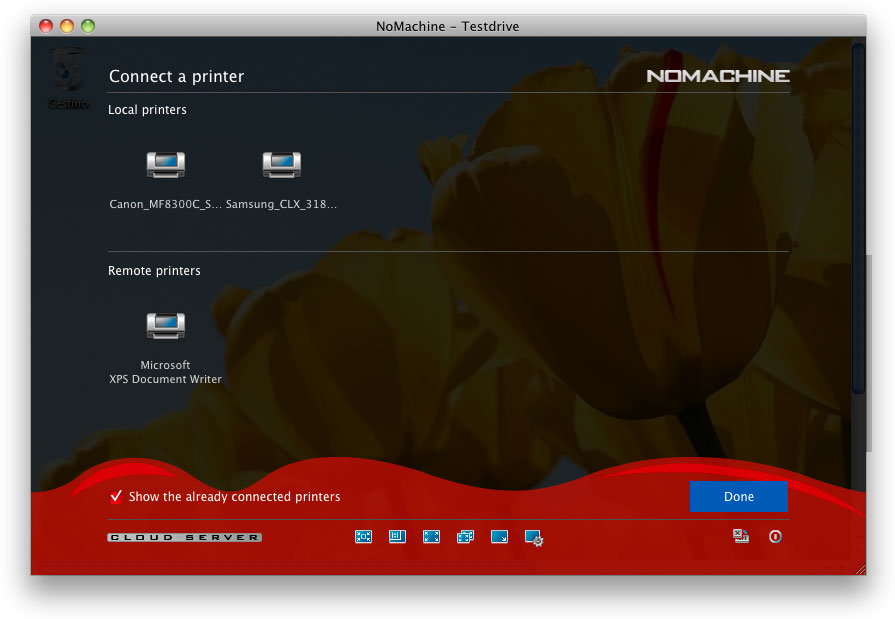Choose the Microsoft XPS Document Writer printer
Image resolution: width=895 pixels, height=619 pixels.
pyautogui.click(x=165, y=326)
